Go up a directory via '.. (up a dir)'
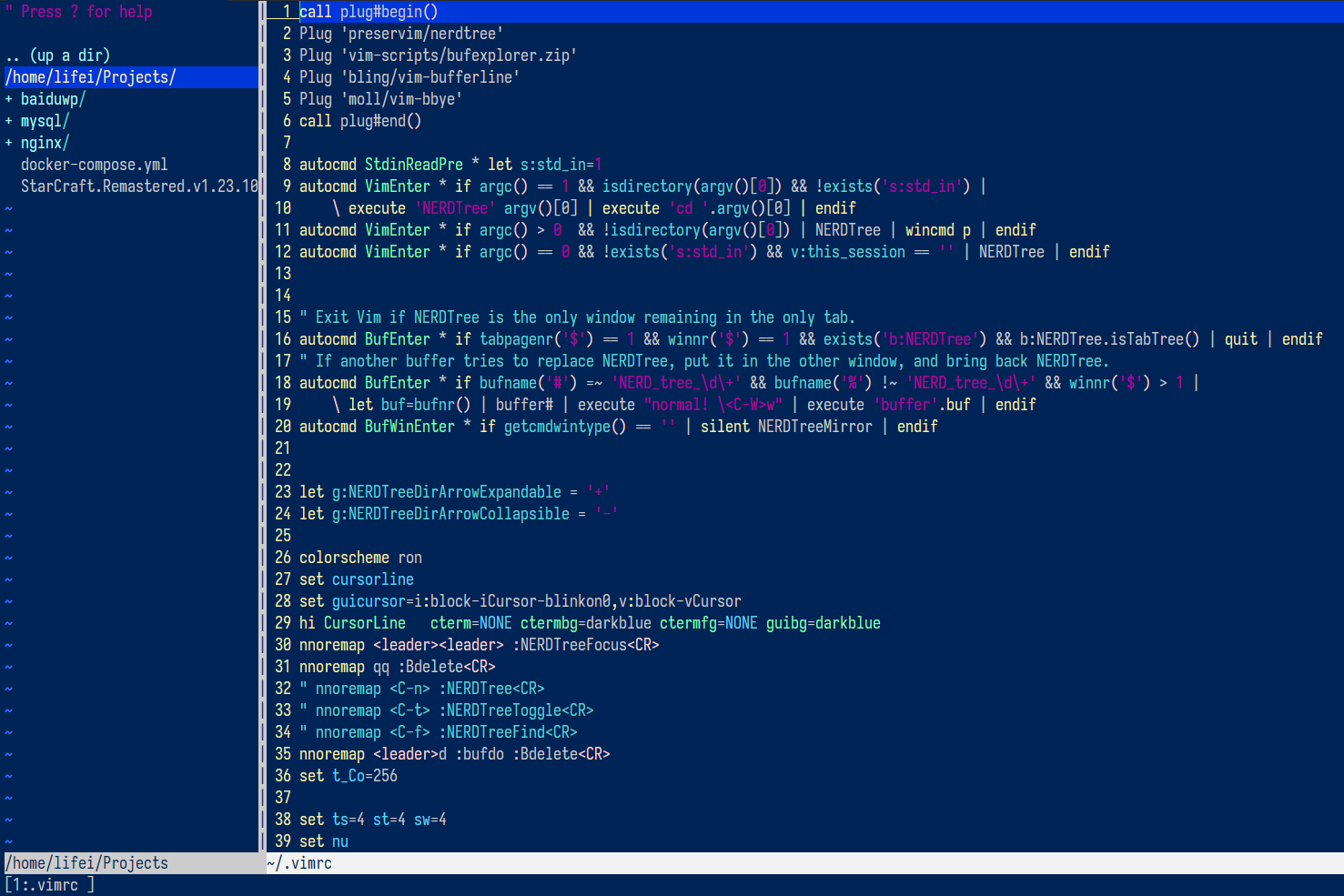The image size is (1344, 896). click(x=57, y=55)
